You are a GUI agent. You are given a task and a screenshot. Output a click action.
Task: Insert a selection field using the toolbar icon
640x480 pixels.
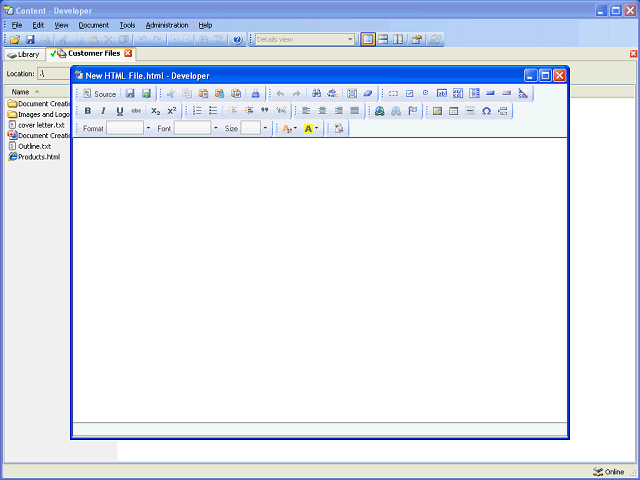[474, 93]
